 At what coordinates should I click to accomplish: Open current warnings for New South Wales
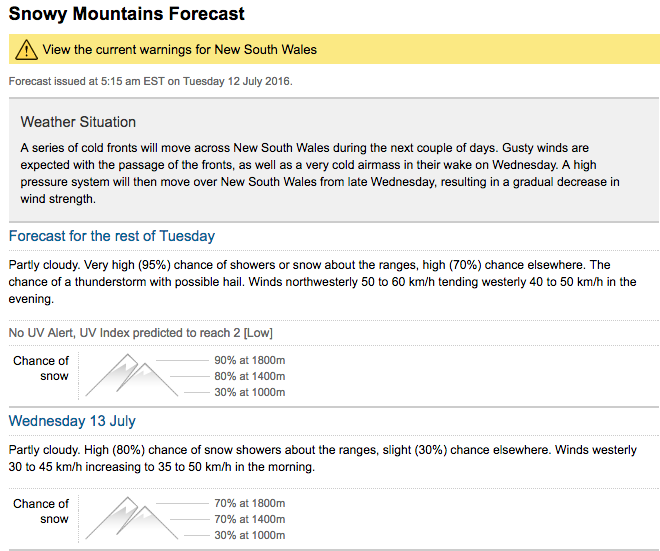[x=180, y=50]
